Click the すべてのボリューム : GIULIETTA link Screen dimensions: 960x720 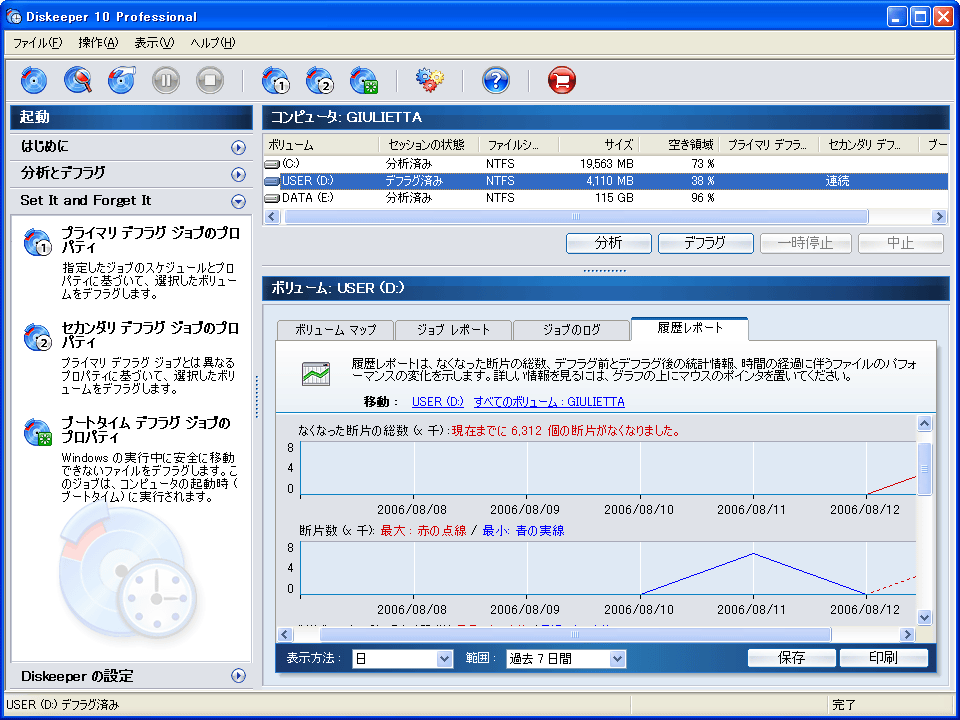[x=549, y=402]
